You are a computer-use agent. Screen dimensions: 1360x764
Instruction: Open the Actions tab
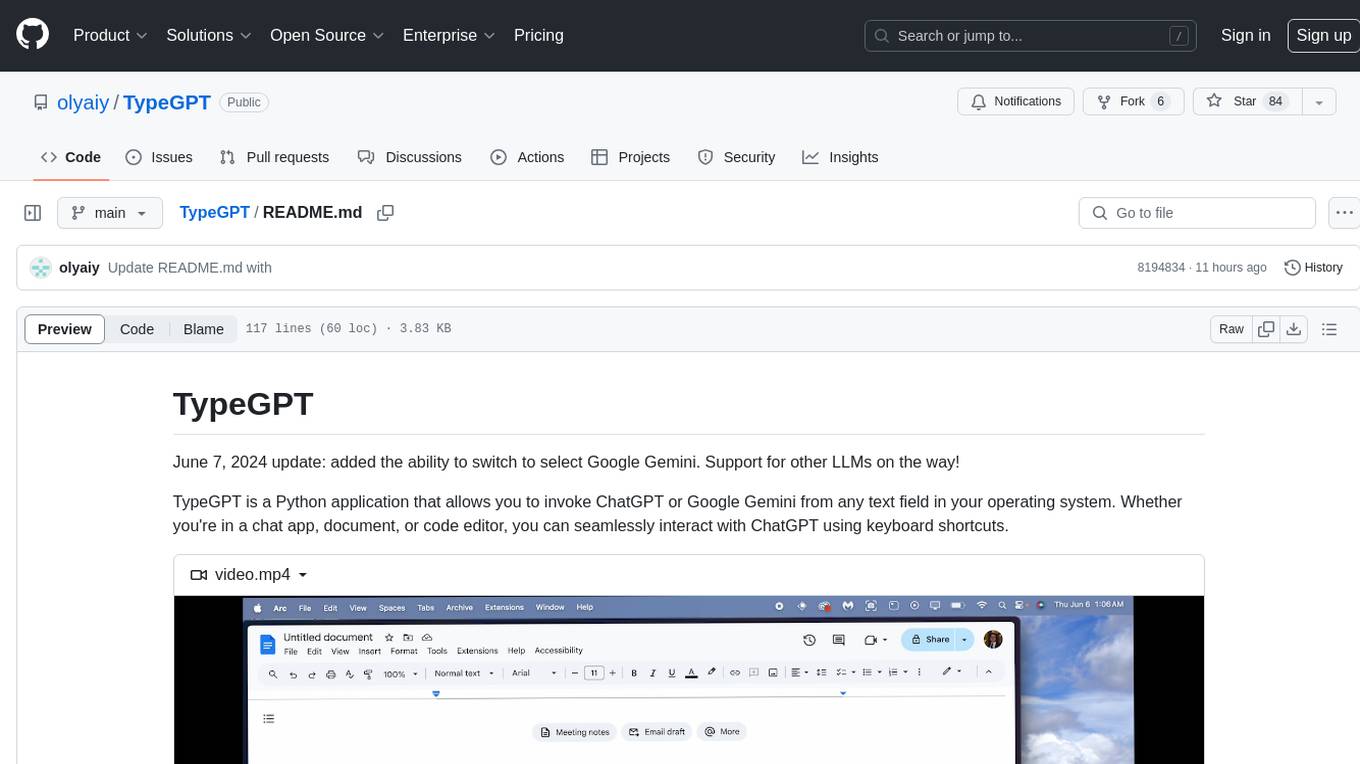pos(527,157)
